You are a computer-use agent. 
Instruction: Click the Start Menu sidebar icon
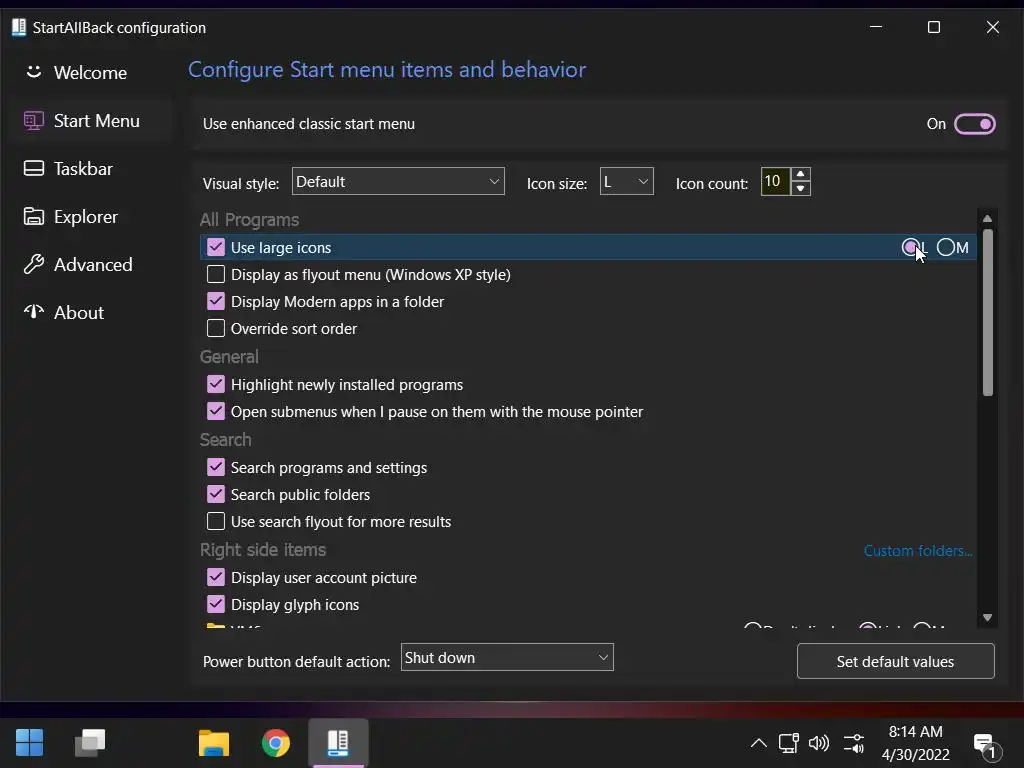[33, 121]
